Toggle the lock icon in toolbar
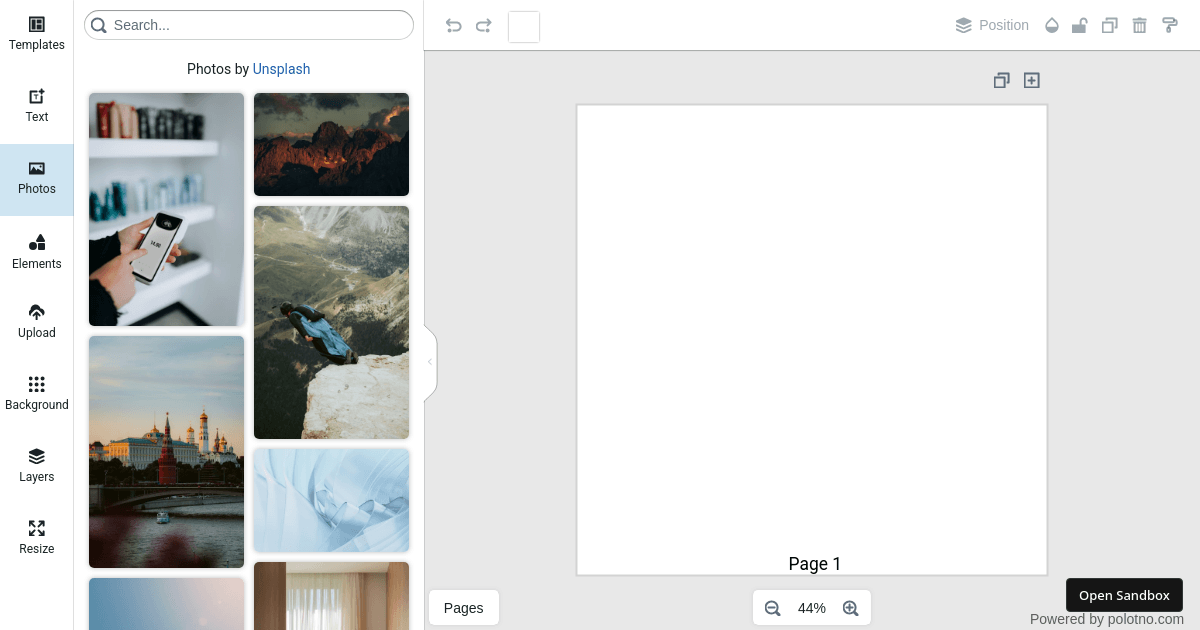 [x=1079, y=26]
